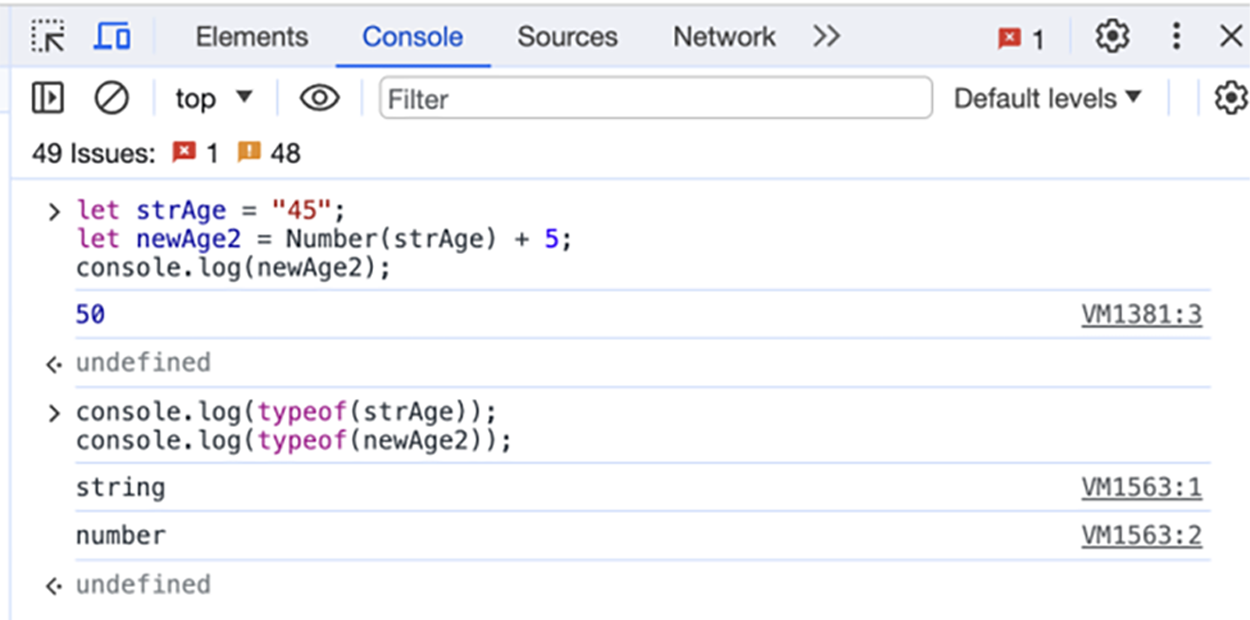Create live expression with the eye icon
This screenshot has height=620, width=1250.
tap(319, 98)
